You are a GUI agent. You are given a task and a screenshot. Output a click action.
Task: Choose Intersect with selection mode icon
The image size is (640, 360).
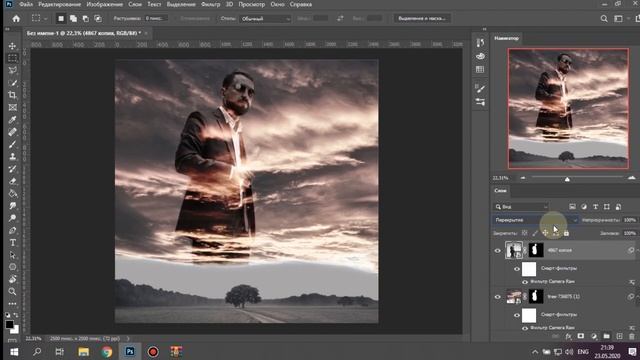[x=98, y=18]
